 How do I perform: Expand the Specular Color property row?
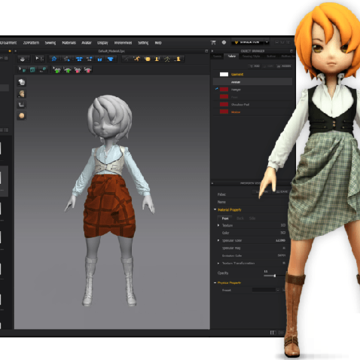218,240
